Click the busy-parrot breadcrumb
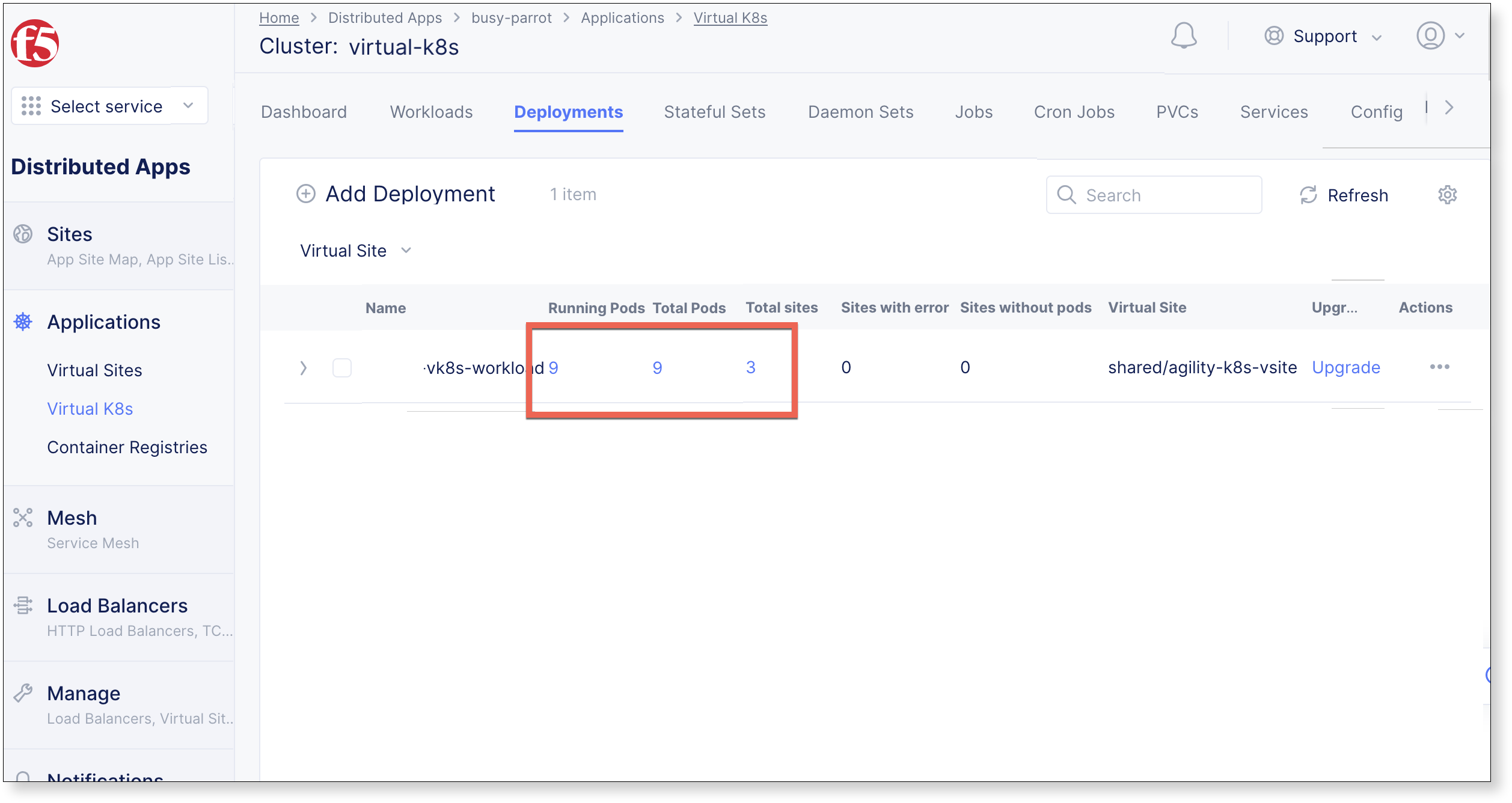Viewport: 1512px width, 803px height. tap(512, 18)
